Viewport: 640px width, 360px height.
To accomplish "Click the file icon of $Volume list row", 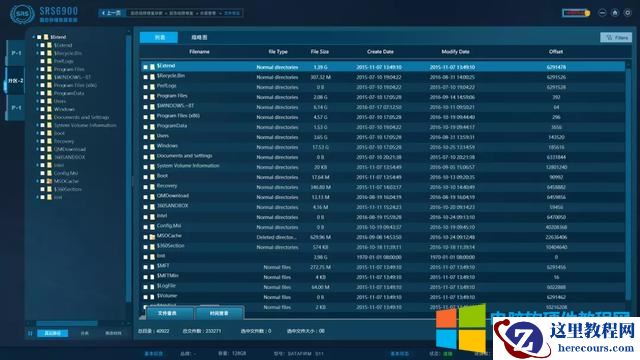I will click(152, 297).
